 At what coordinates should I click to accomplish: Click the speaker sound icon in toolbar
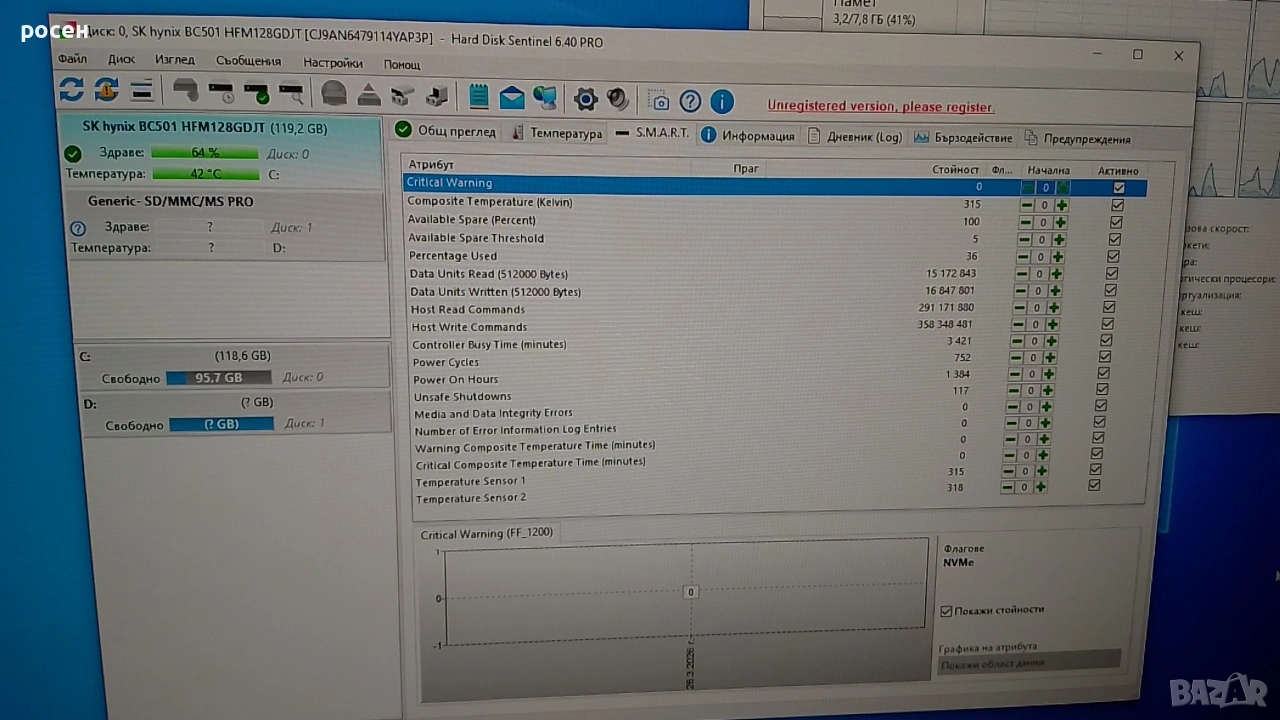(618, 99)
